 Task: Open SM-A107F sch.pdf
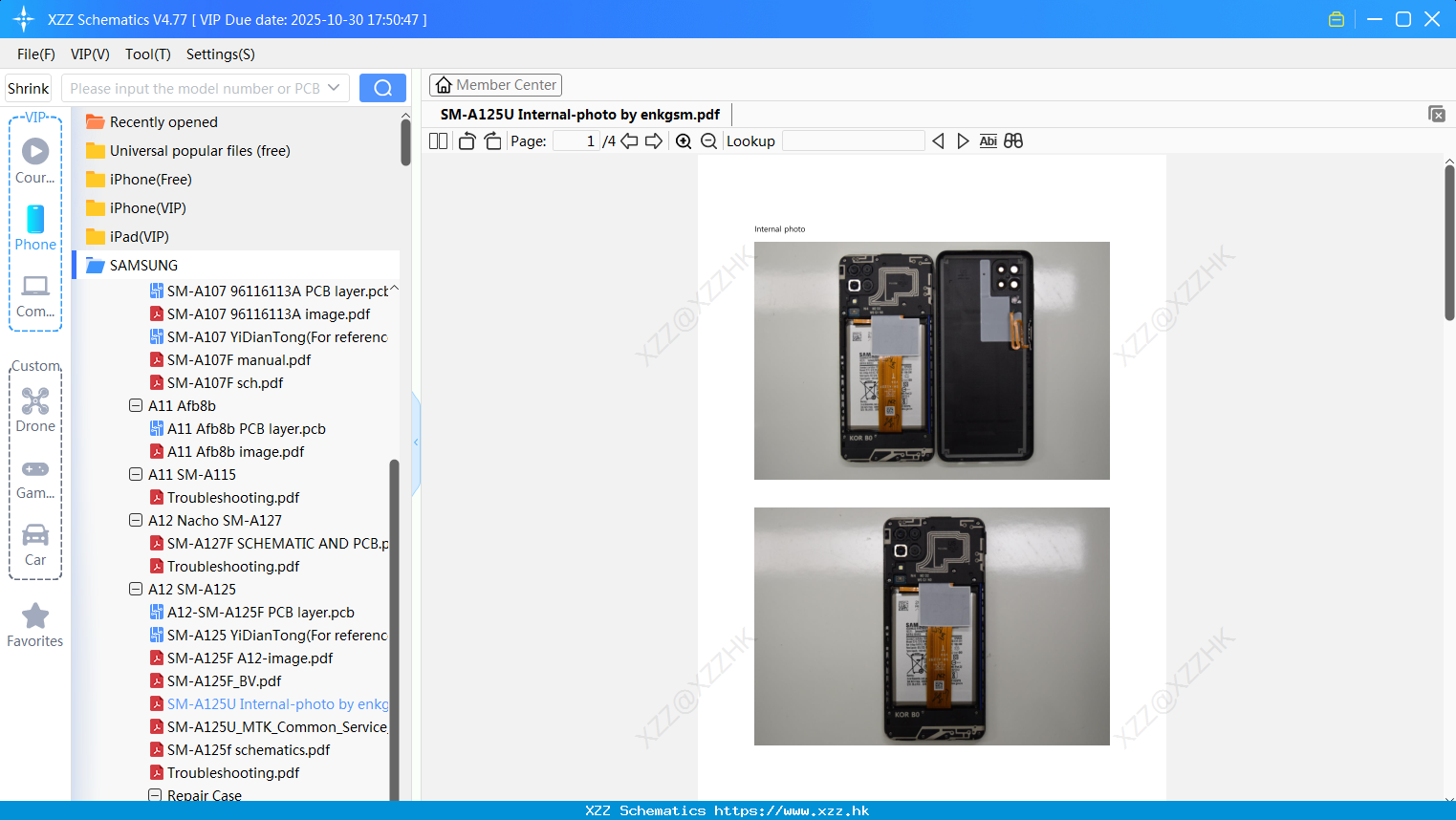click(x=225, y=382)
